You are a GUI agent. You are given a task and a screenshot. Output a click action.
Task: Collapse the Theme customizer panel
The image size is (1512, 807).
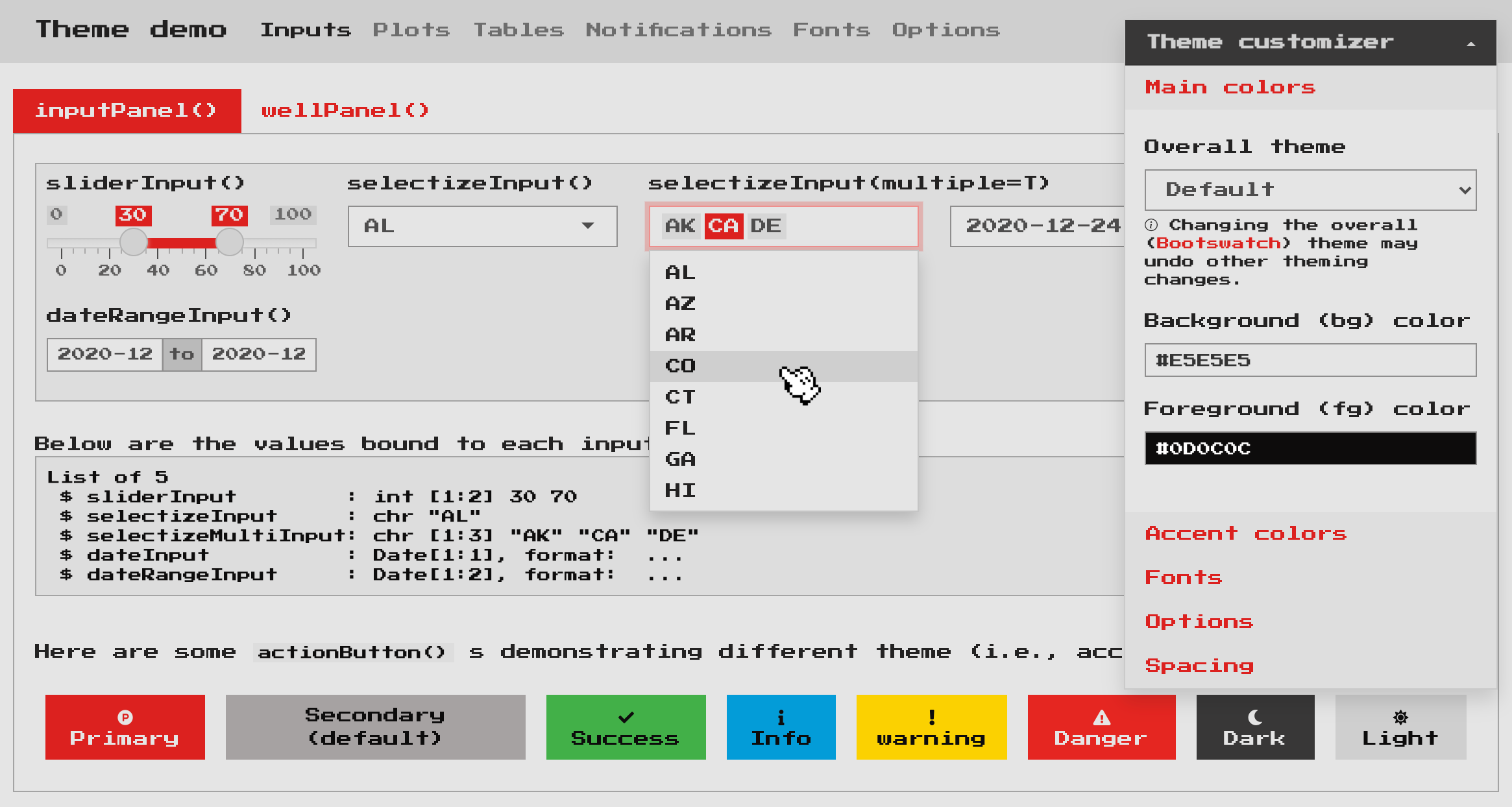click(1469, 42)
